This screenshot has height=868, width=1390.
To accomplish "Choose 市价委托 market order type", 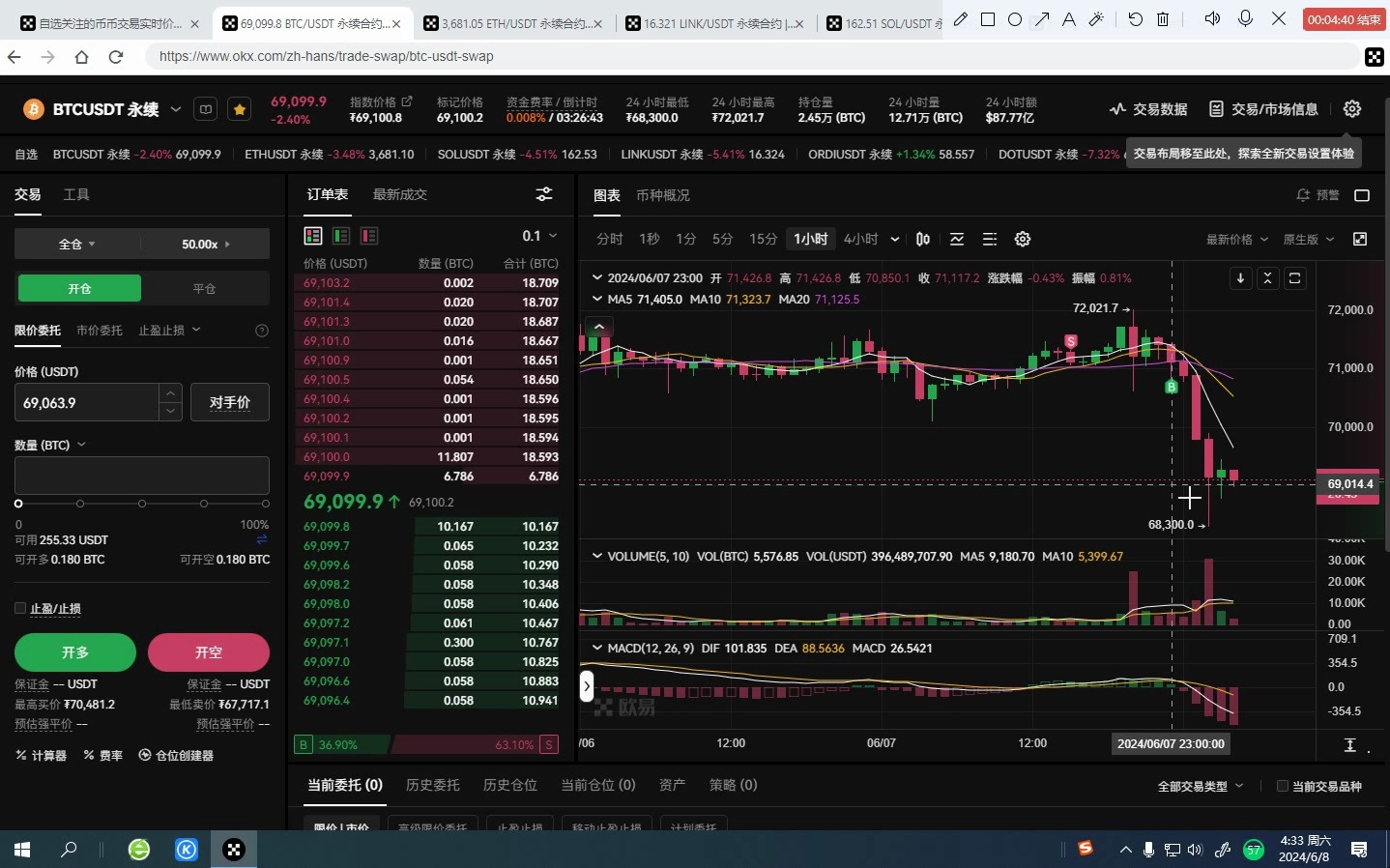I will (100, 331).
